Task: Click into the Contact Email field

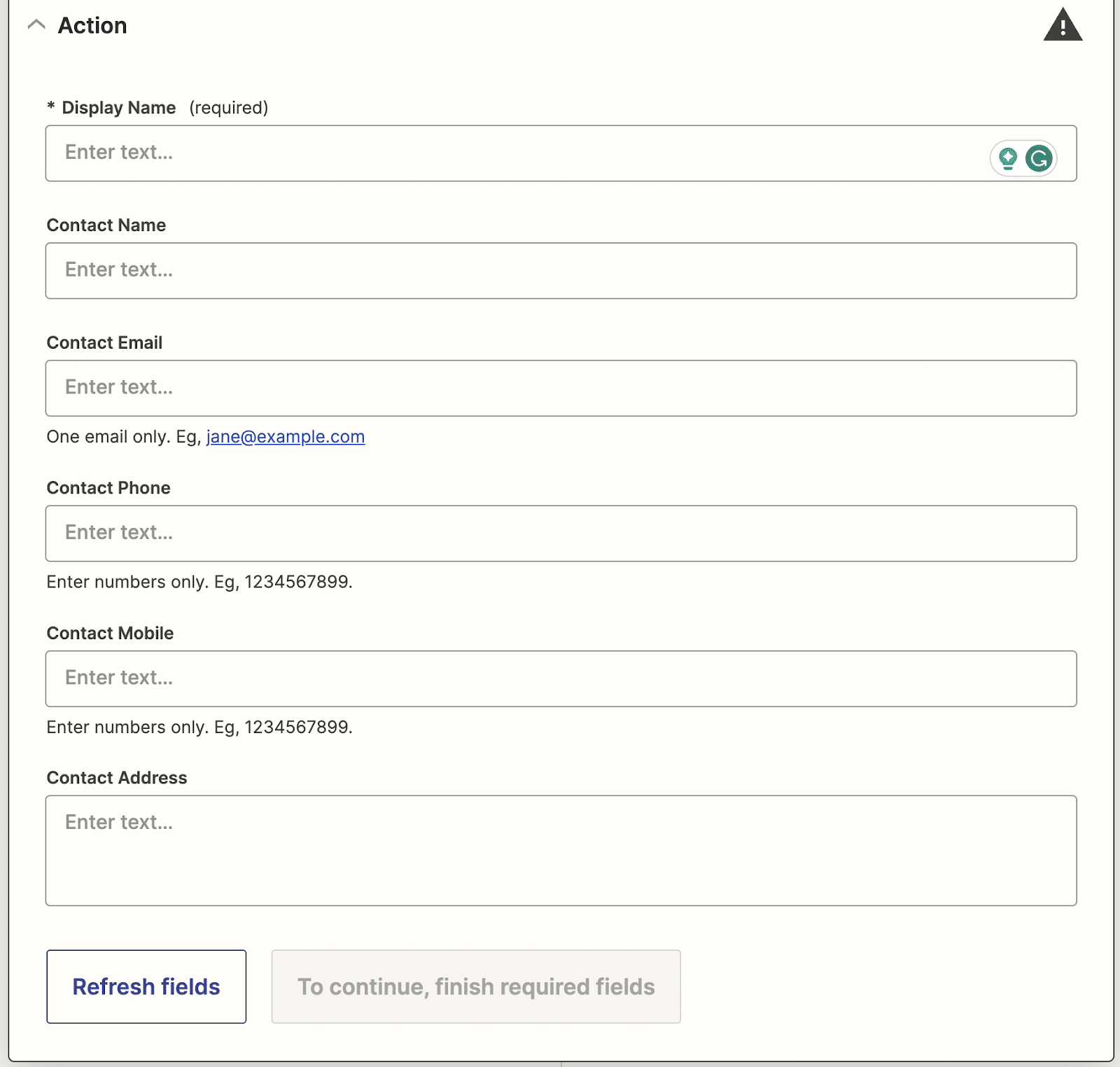Action: (x=561, y=389)
